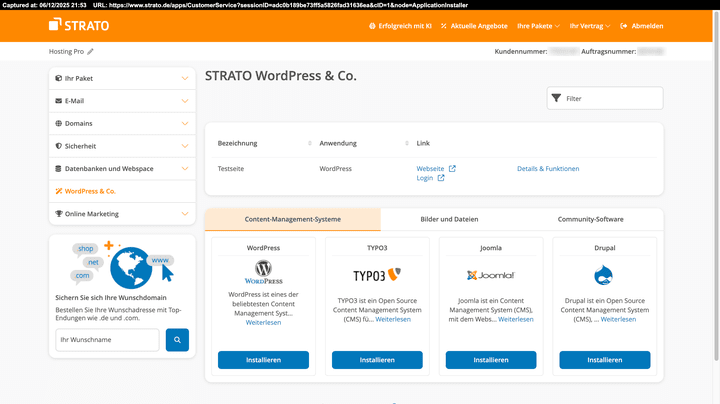Open the Ihr Vertrag dropdown

[x=590, y=26]
